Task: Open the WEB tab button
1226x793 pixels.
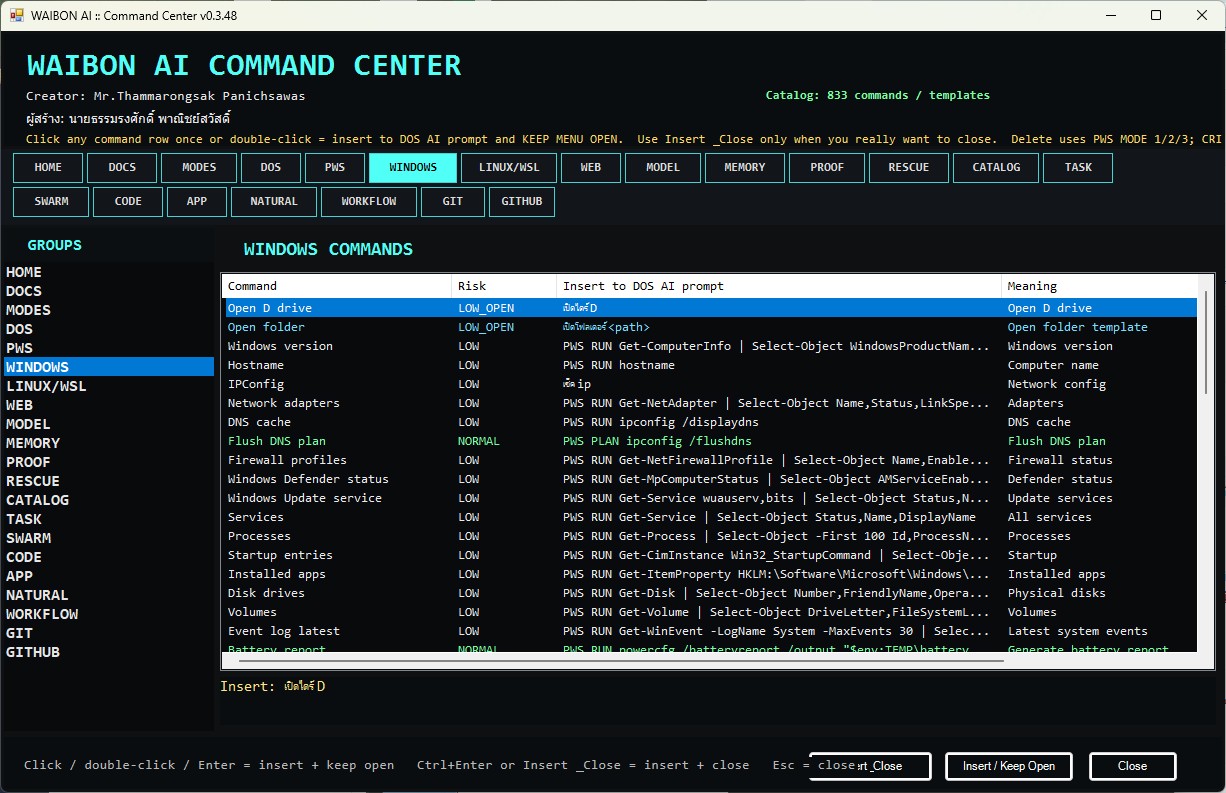Action: pyautogui.click(x=591, y=168)
